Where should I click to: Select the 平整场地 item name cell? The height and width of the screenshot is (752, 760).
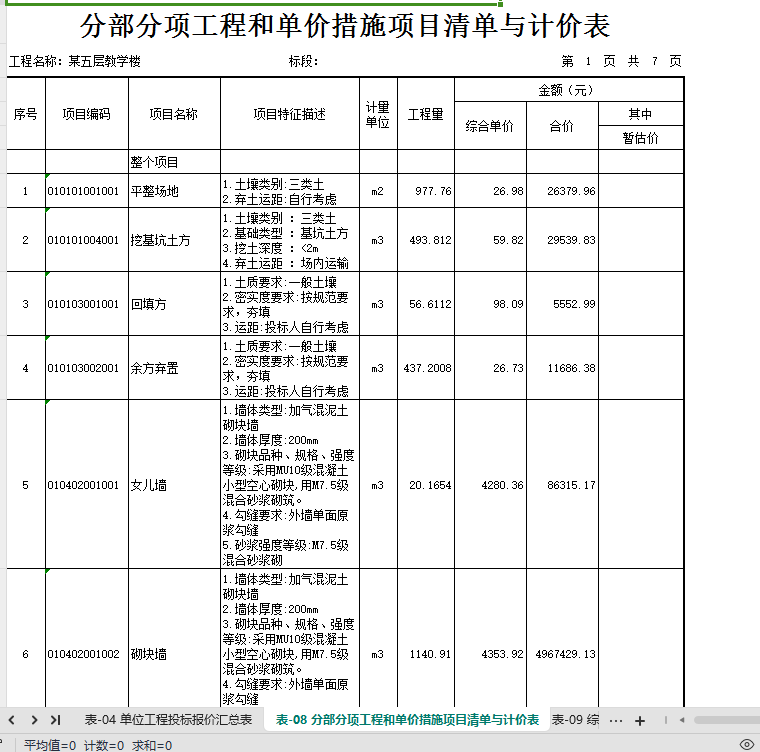tap(174, 191)
